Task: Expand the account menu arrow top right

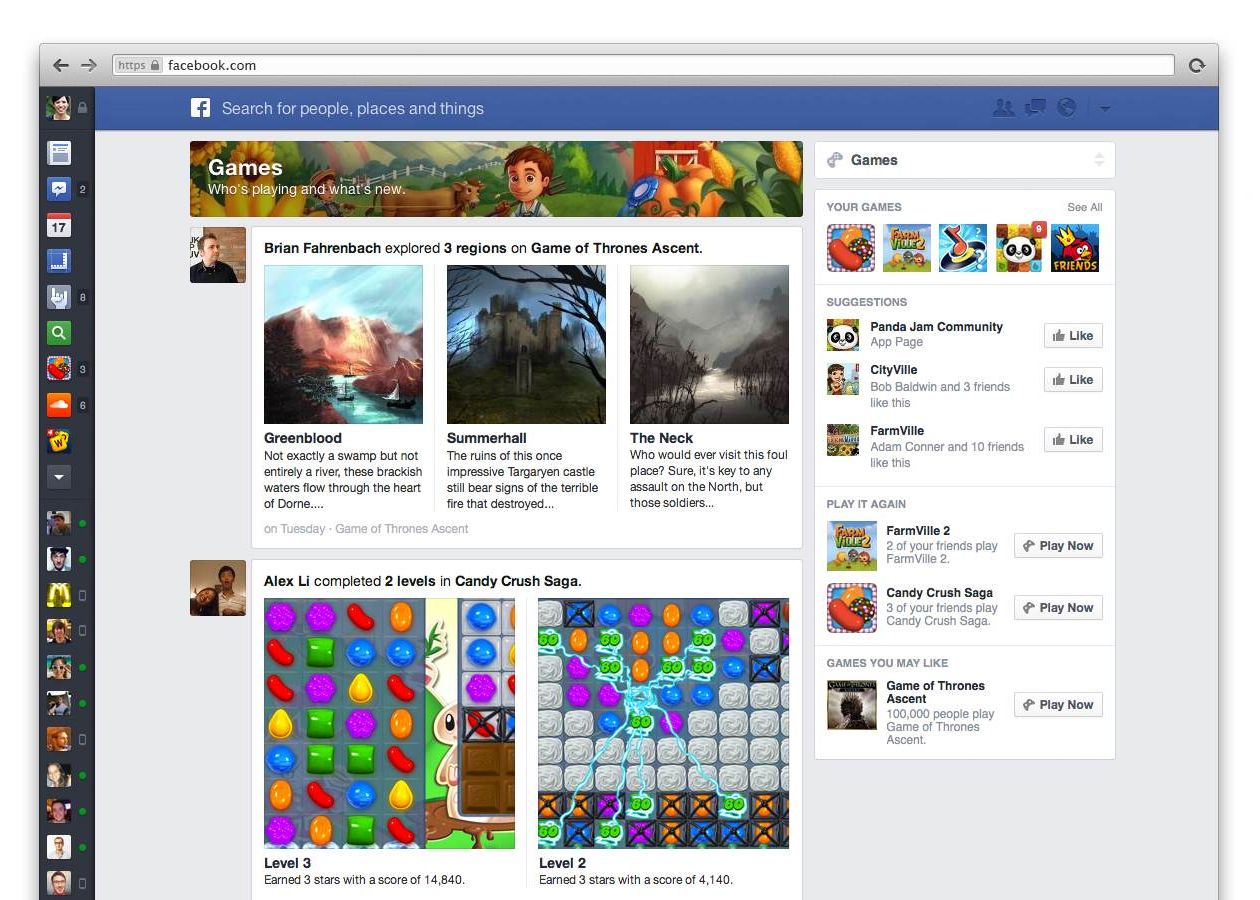Action: 1105,108
